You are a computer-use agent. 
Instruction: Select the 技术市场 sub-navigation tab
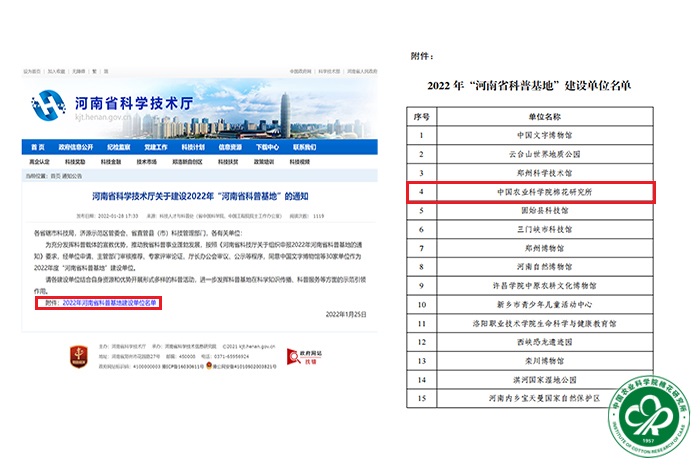[x=147, y=160]
